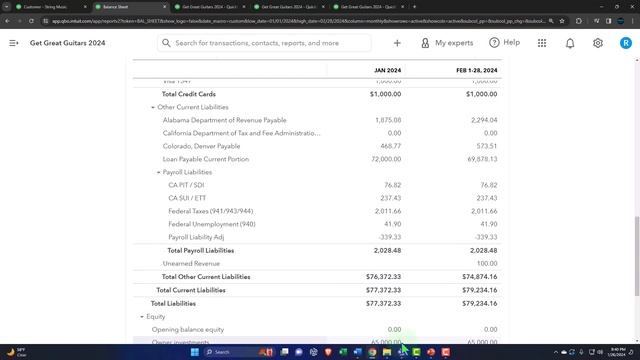Open Excel from the taskbar
The height and width of the screenshot is (360, 640).
343,352
